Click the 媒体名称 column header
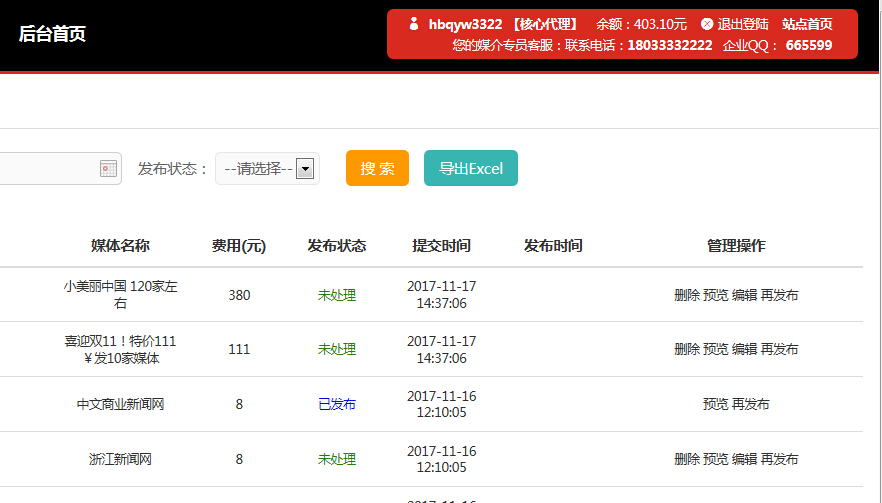The width and height of the screenshot is (882, 503). tap(120, 246)
